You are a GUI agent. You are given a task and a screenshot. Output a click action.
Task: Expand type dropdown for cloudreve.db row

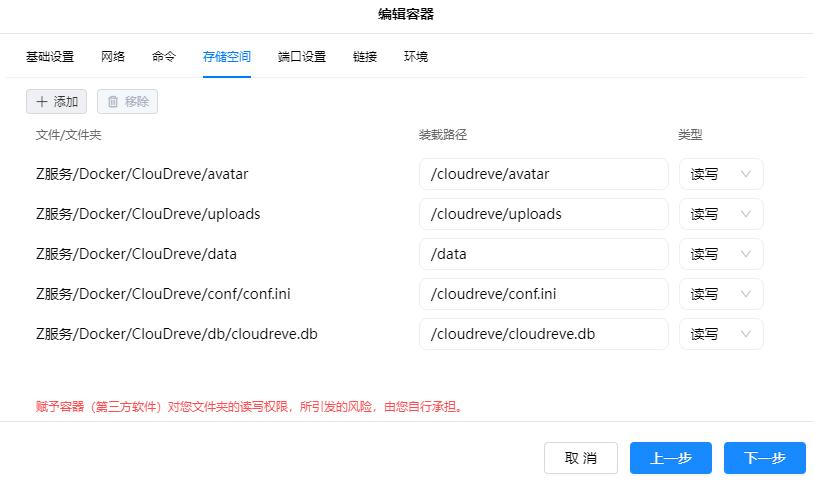pyautogui.click(x=721, y=334)
